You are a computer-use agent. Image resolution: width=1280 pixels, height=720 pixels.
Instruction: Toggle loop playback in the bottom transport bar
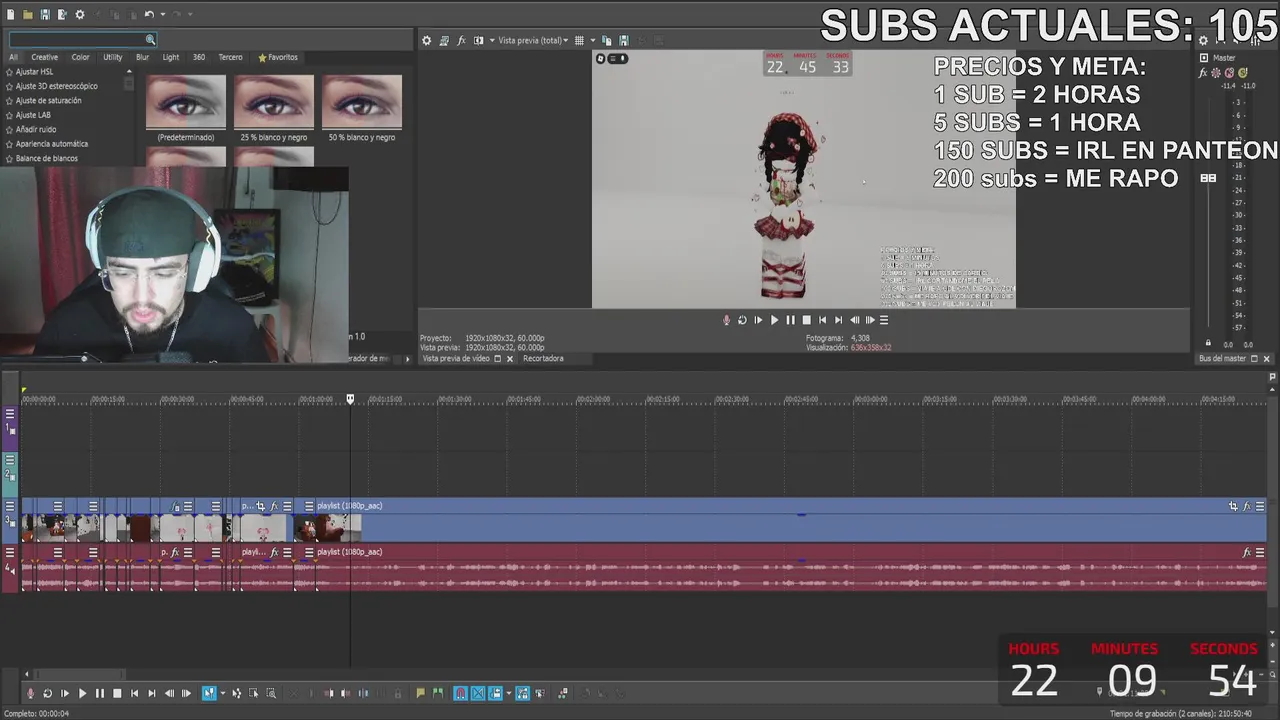tap(47, 693)
